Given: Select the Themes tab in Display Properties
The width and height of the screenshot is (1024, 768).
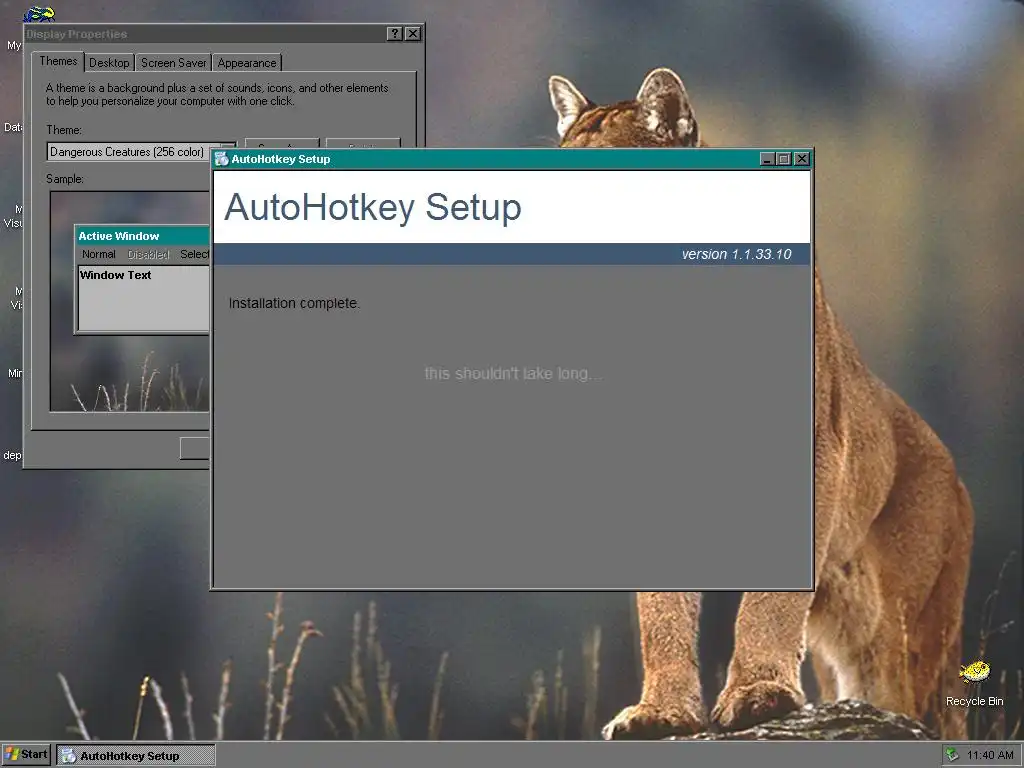Looking at the screenshot, I should pyautogui.click(x=58, y=61).
